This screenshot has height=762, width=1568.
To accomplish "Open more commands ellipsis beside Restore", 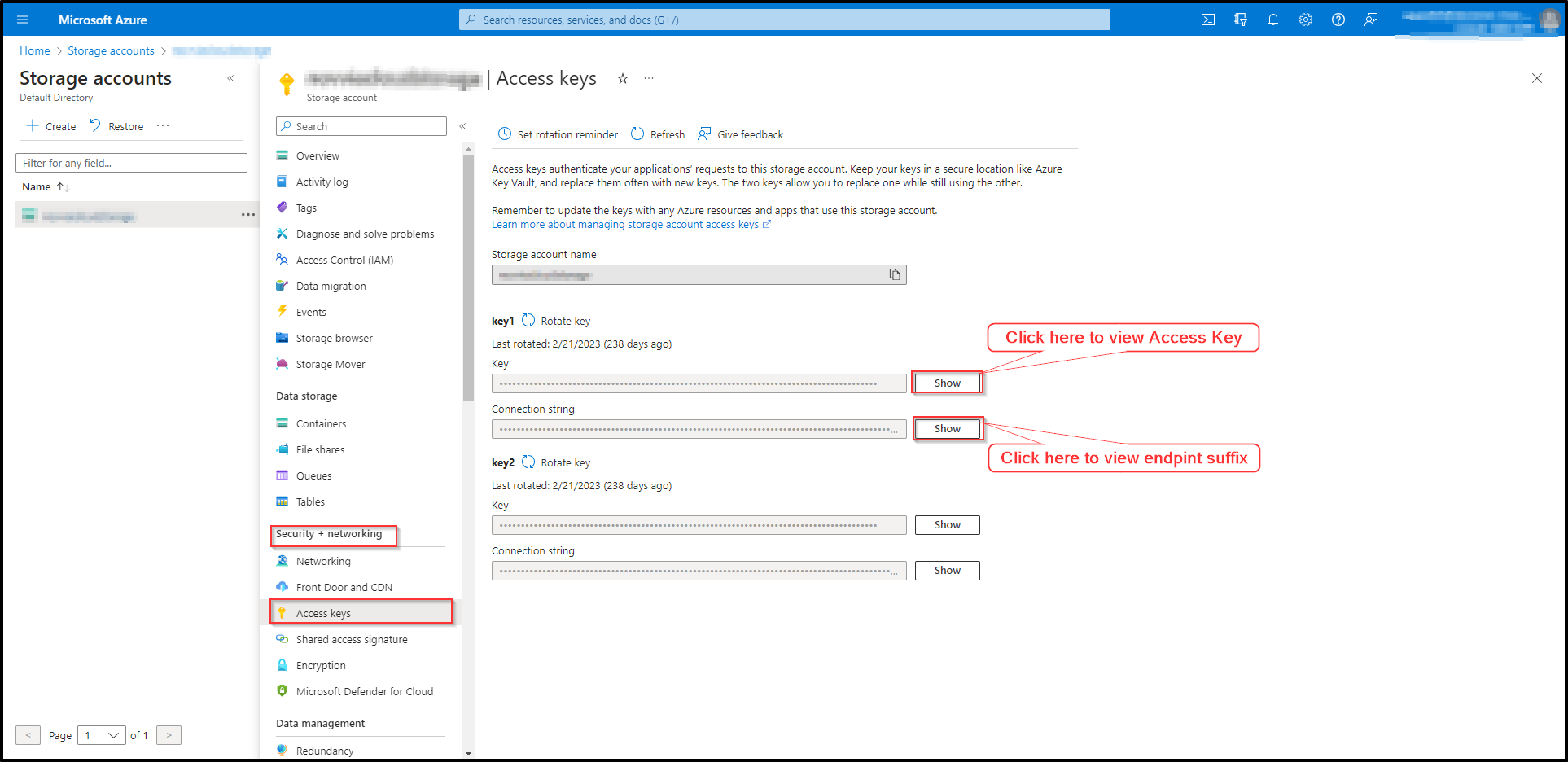I will [163, 125].
